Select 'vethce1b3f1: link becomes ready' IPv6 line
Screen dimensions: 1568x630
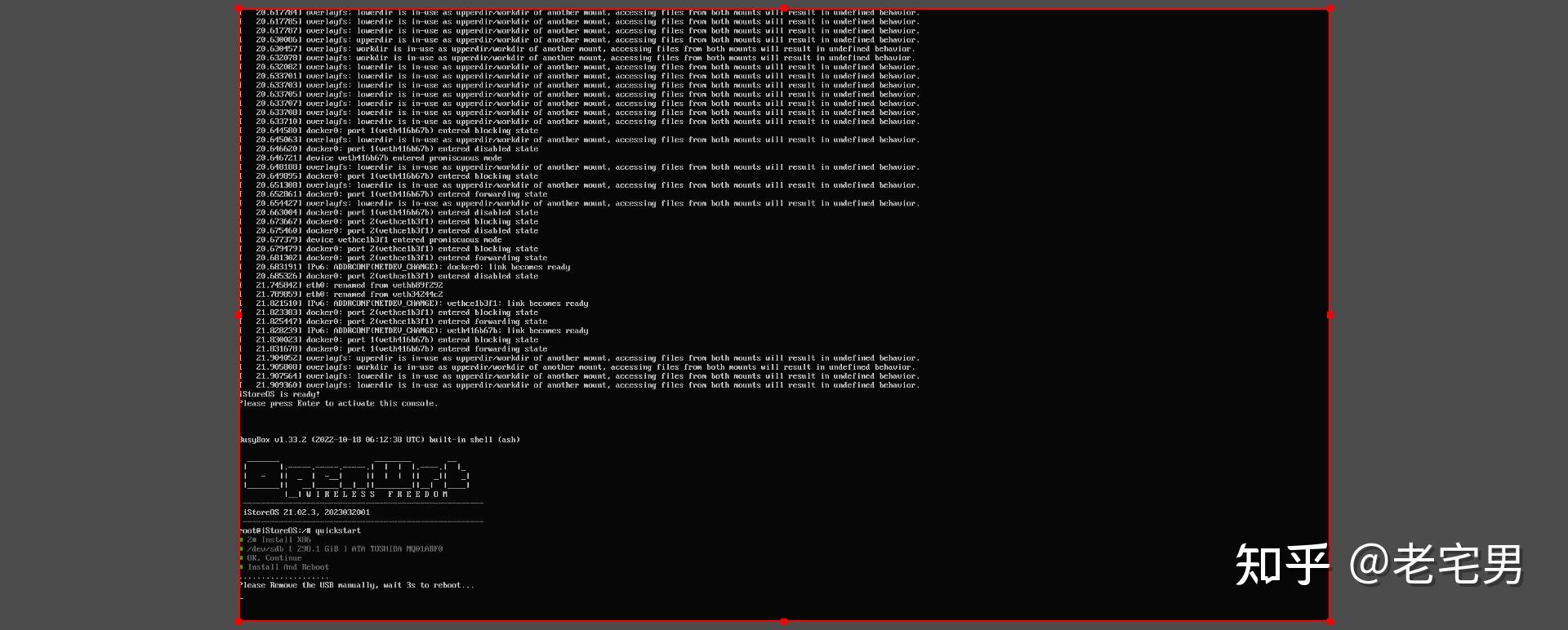[x=414, y=304]
